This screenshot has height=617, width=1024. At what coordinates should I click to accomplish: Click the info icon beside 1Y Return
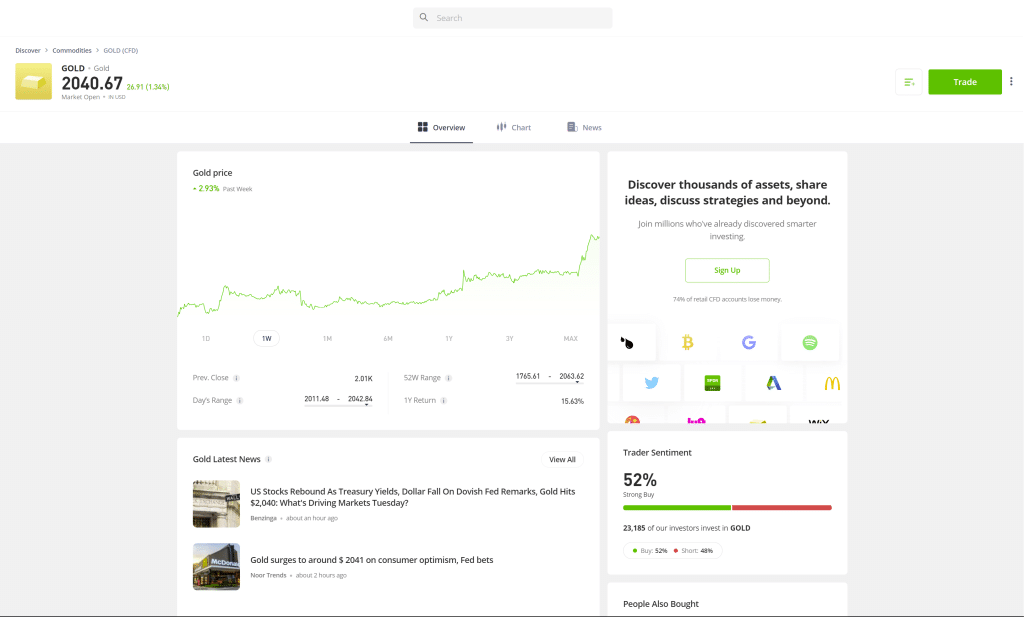(442, 400)
